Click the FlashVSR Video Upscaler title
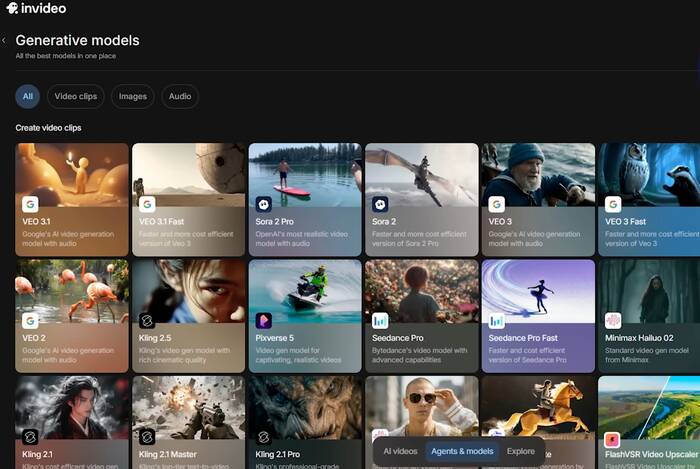Image resolution: width=700 pixels, height=469 pixels. 651,454
